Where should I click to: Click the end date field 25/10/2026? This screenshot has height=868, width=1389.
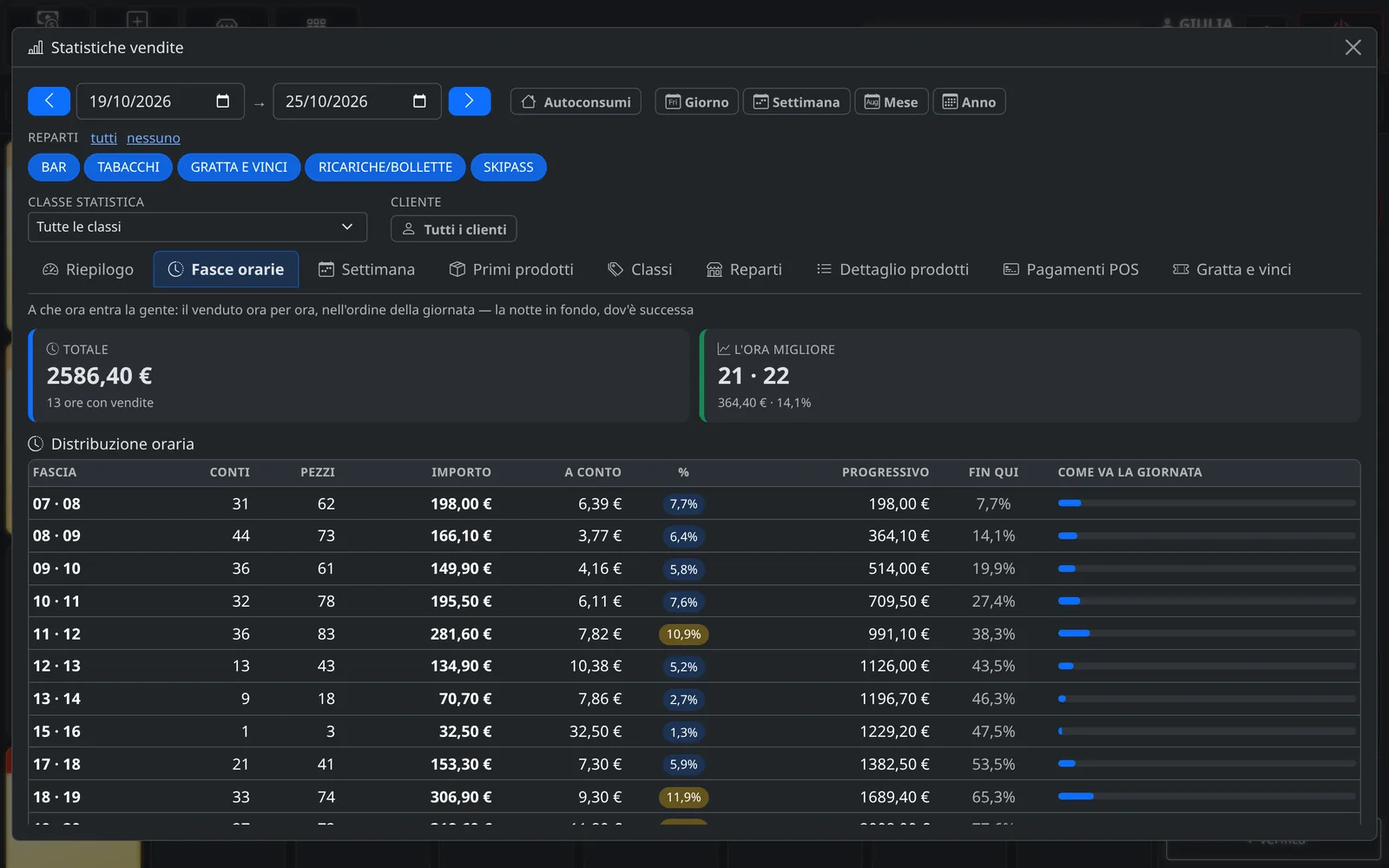pos(357,102)
